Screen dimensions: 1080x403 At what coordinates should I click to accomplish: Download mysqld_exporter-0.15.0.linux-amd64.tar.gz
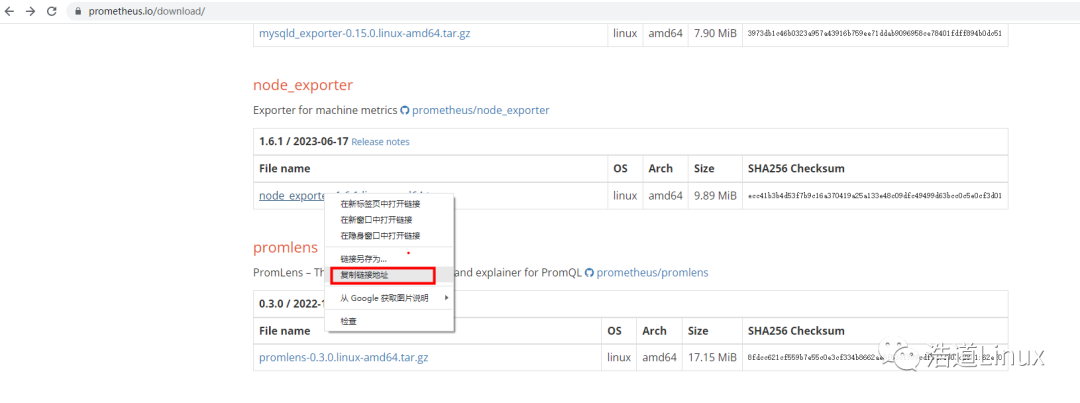364,33
